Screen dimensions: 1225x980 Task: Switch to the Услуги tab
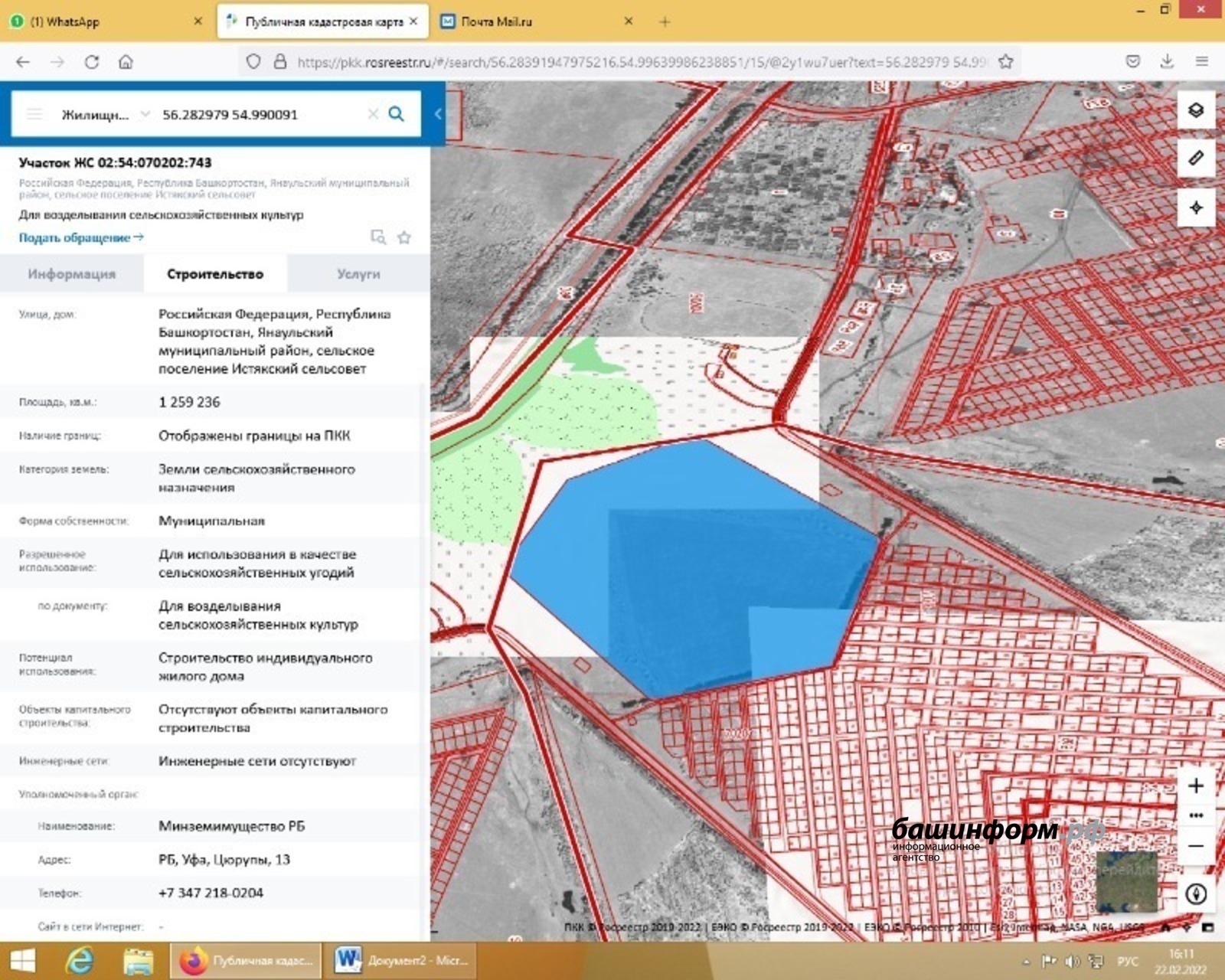click(x=358, y=274)
